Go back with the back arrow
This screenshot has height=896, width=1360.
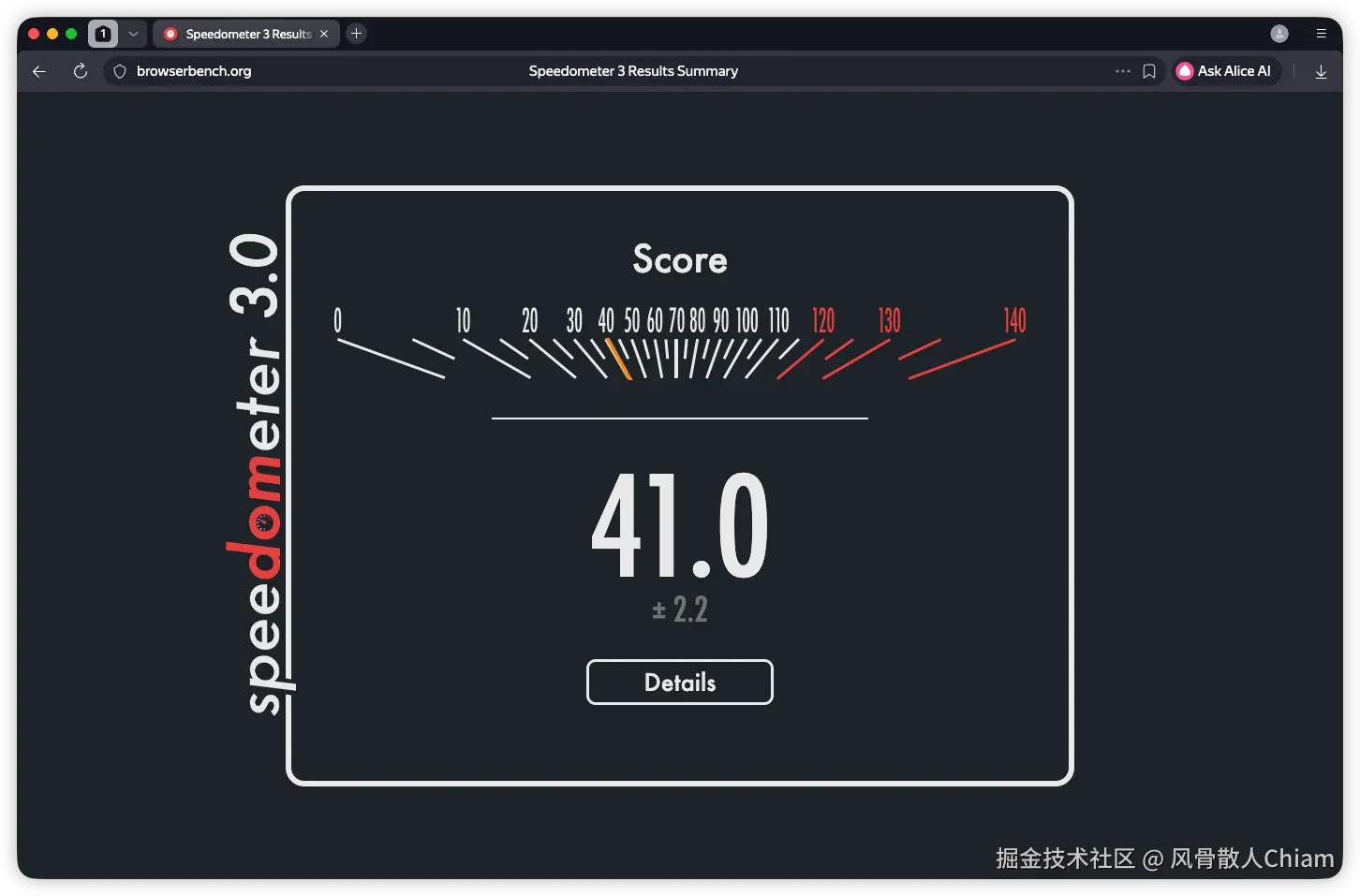coord(39,71)
